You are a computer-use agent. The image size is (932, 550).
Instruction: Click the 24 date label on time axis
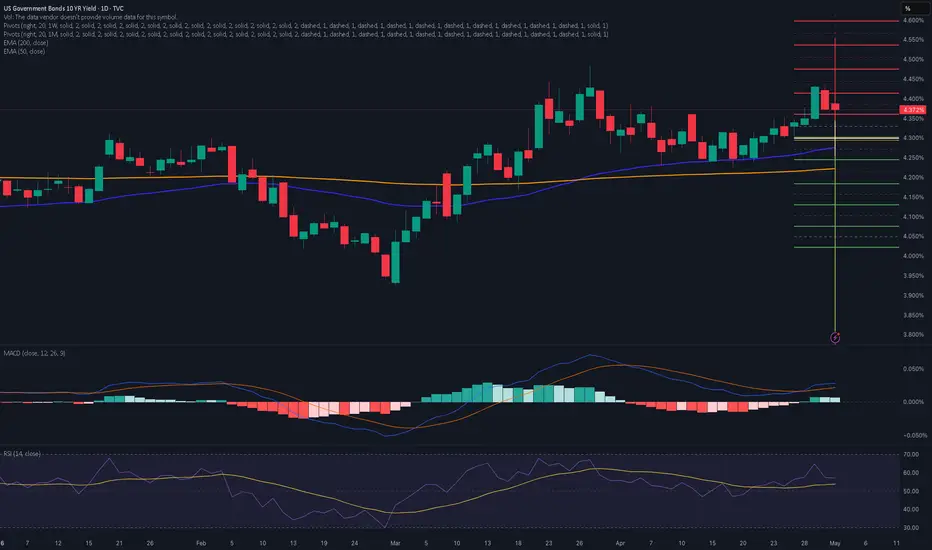point(355,543)
